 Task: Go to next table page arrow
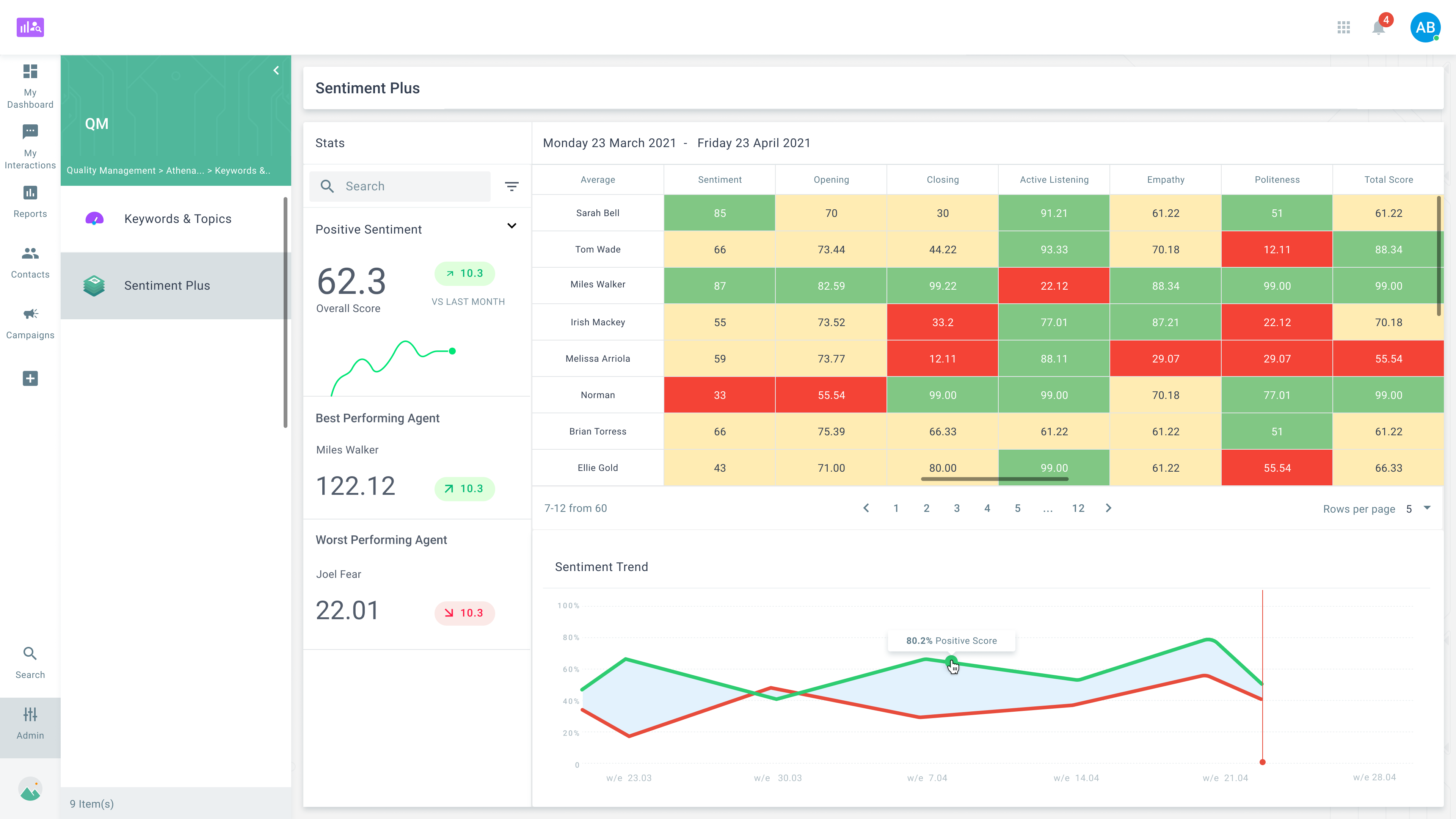pyautogui.click(x=1108, y=508)
